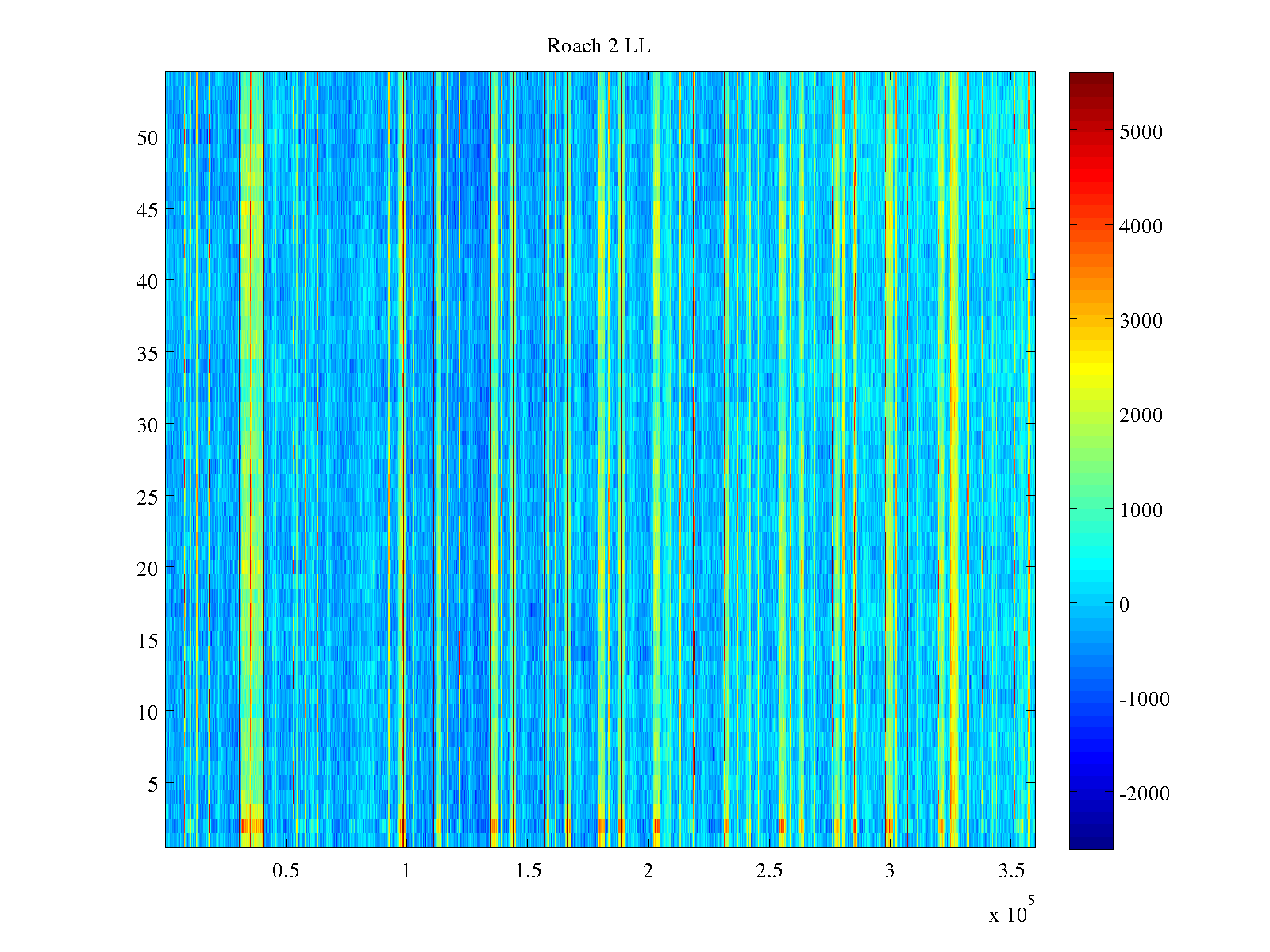The width and height of the screenshot is (1270, 952).
Task: Click the plot title 'Roach 2 LL'
Action: coord(598,46)
